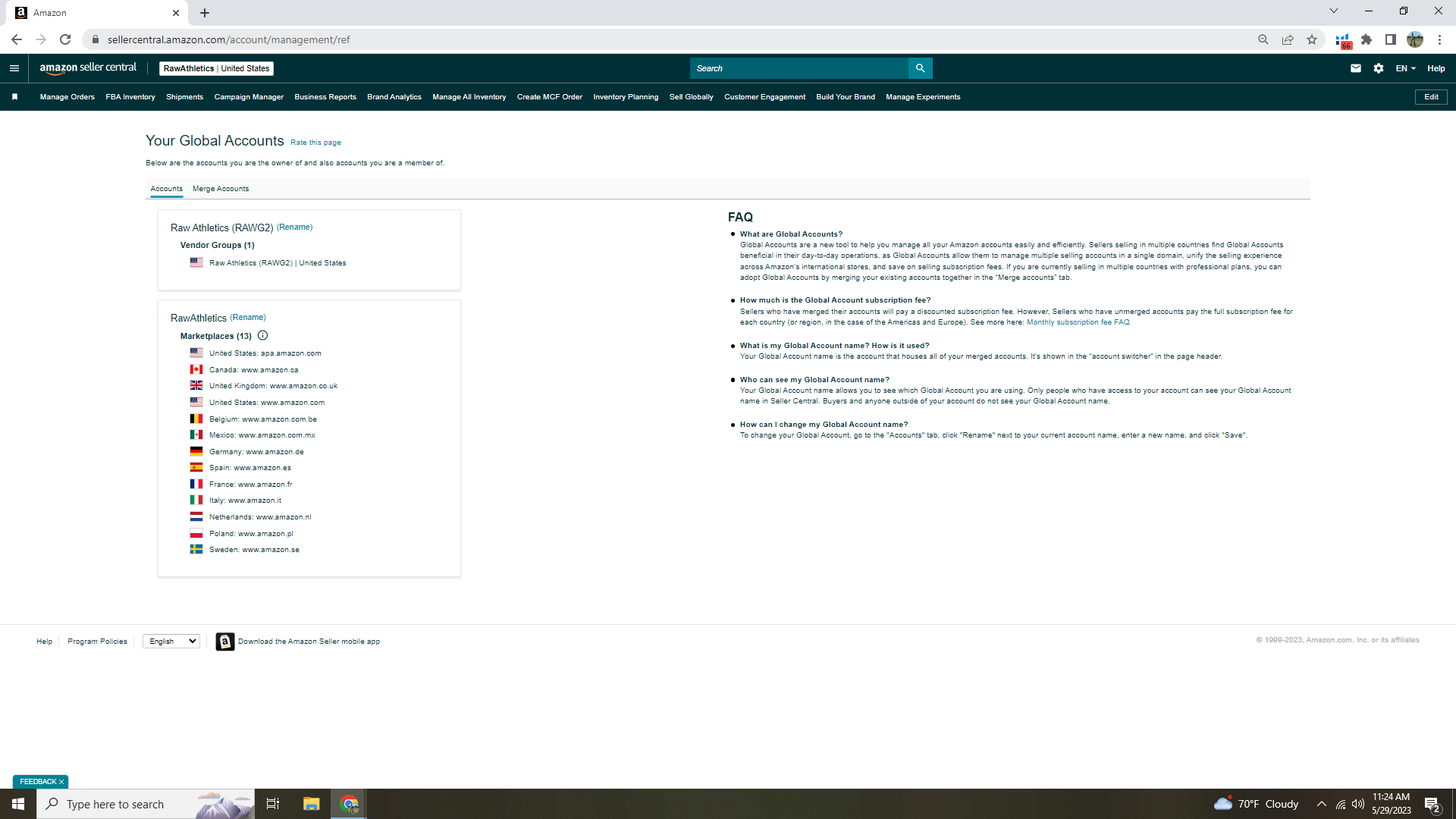Image resolution: width=1456 pixels, height=819 pixels.
Task: Expand the tab search chevron in Chrome
Action: coord(1334,11)
